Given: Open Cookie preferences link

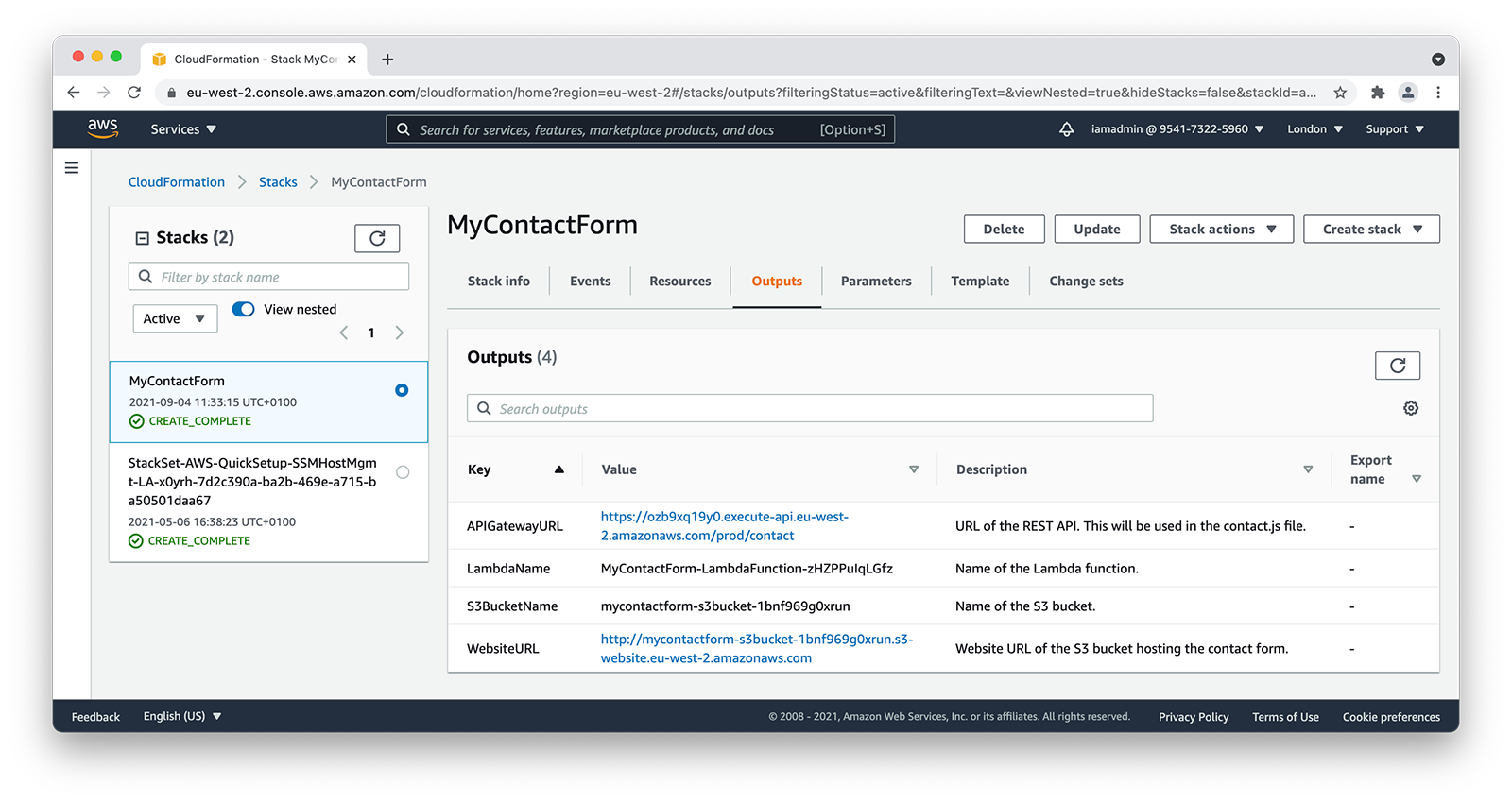Looking at the screenshot, I should tap(1391, 717).
